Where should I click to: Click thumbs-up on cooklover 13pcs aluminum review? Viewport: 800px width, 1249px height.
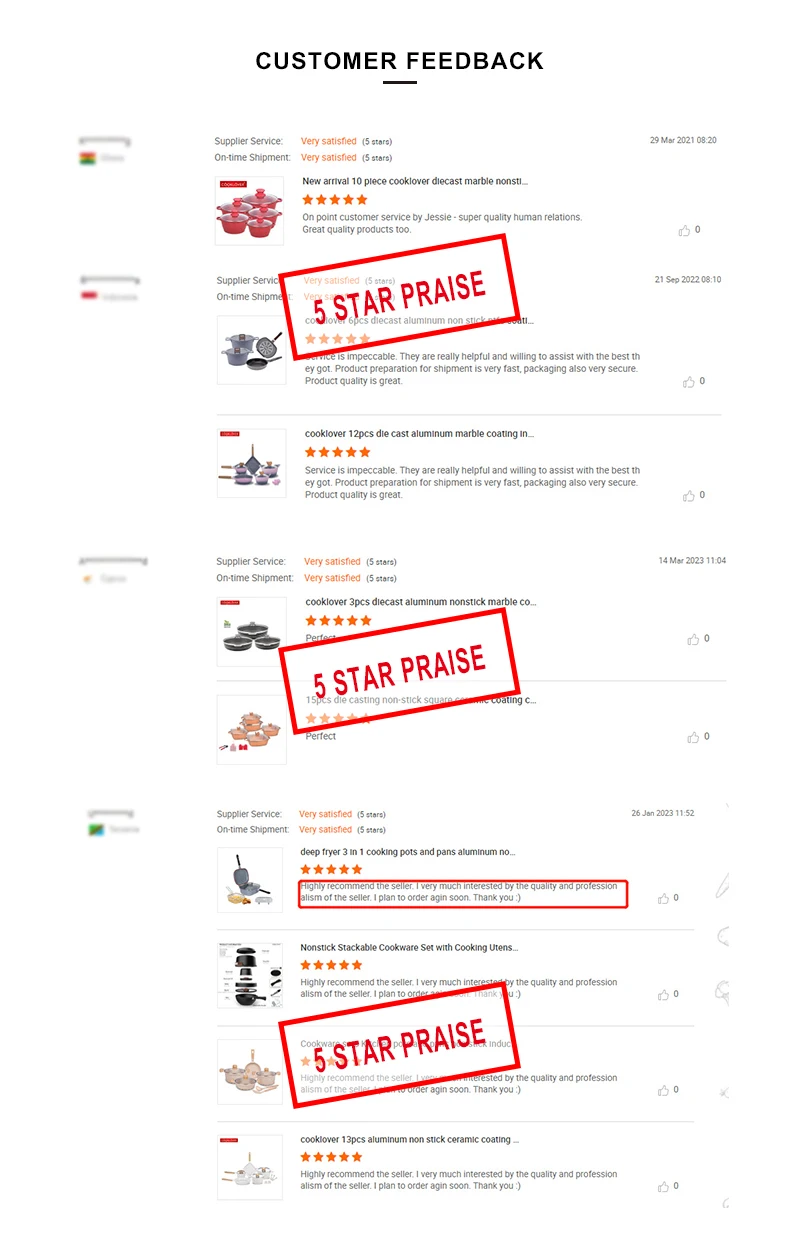(663, 1187)
